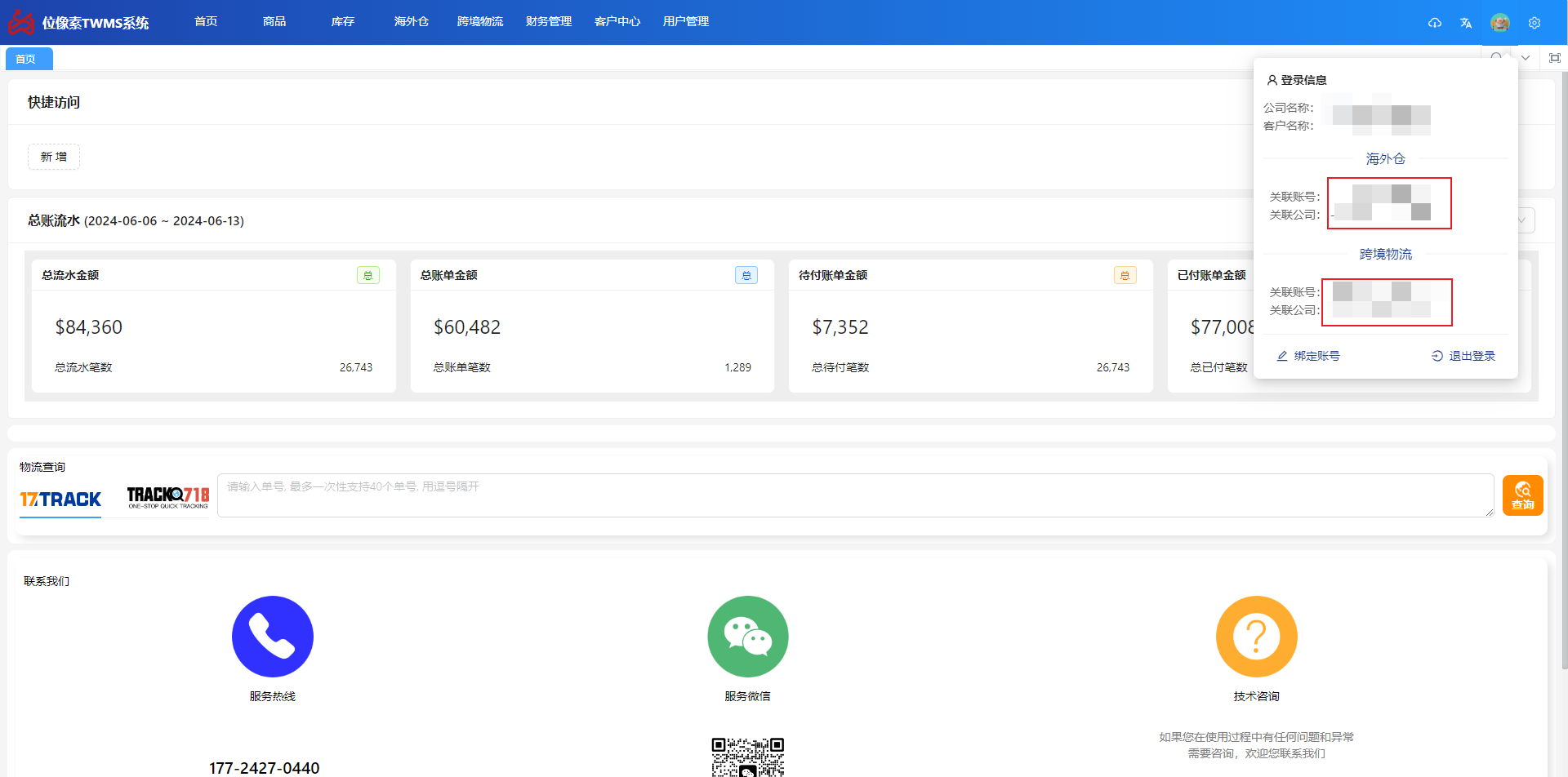Image resolution: width=1568 pixels, height=777 pixels.
Task: Open the user avatar menu
Action: pos(1500,23)
